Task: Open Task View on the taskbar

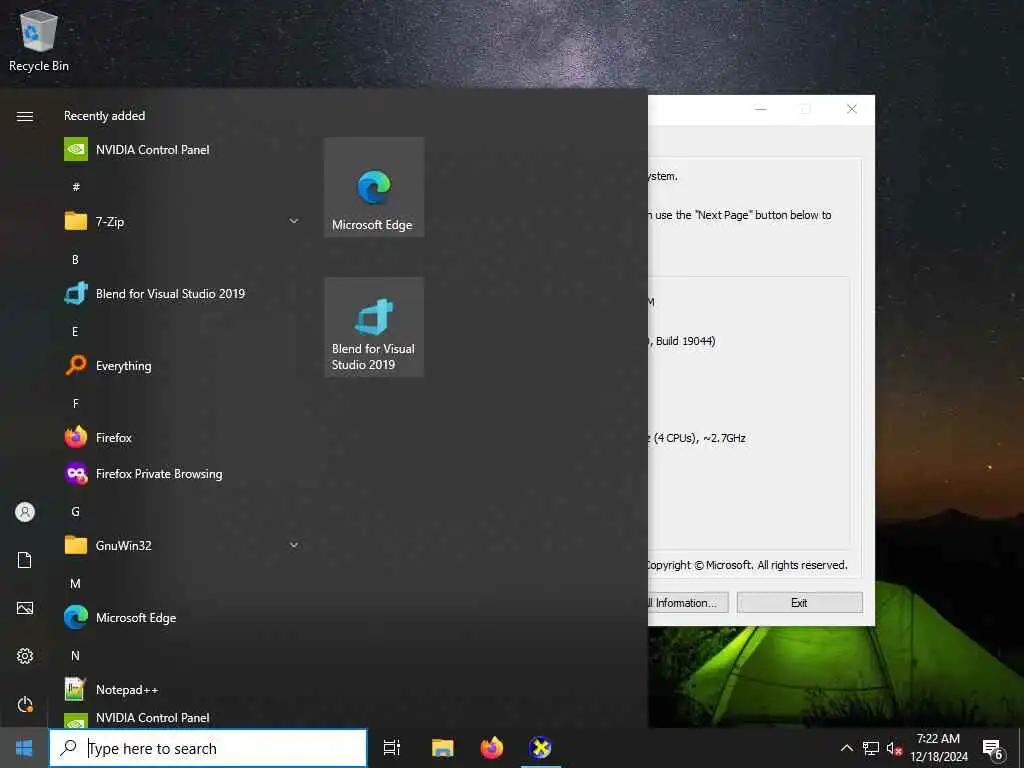Action: pyautogui.click(x=392, y=748)
